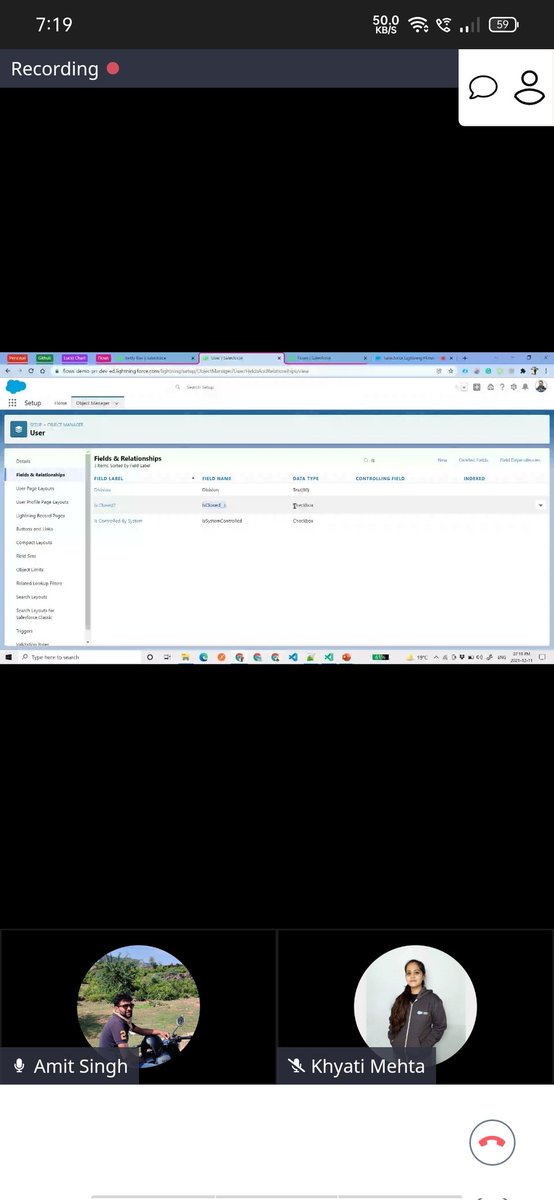This screenshot has width=554, height=1200.
Task: Open the meeting chat icon
Action: [x=483, y=87]
